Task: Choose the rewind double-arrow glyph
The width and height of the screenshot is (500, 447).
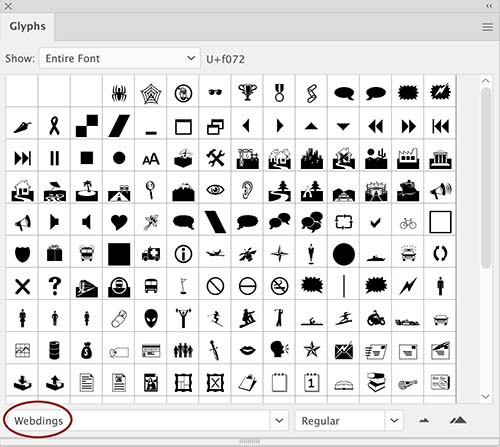Action: pos(375,126)
